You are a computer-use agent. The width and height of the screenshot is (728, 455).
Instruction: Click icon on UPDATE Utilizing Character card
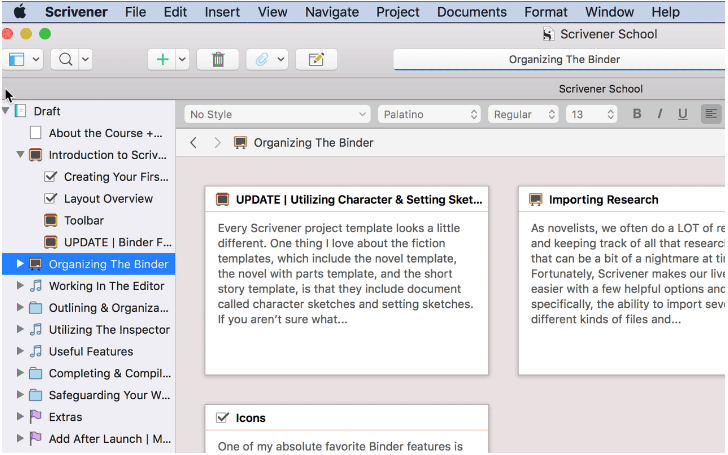pos(223,200)
